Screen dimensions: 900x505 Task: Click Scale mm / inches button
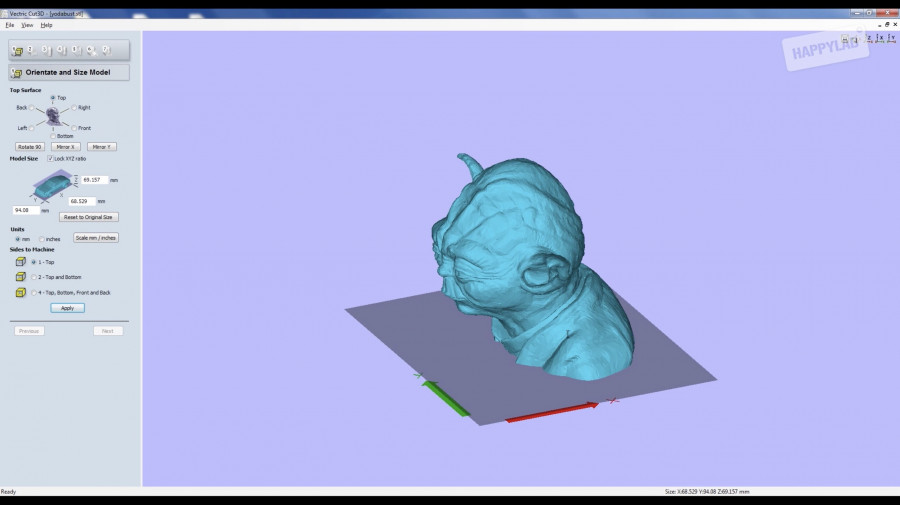tap(96, 238)
